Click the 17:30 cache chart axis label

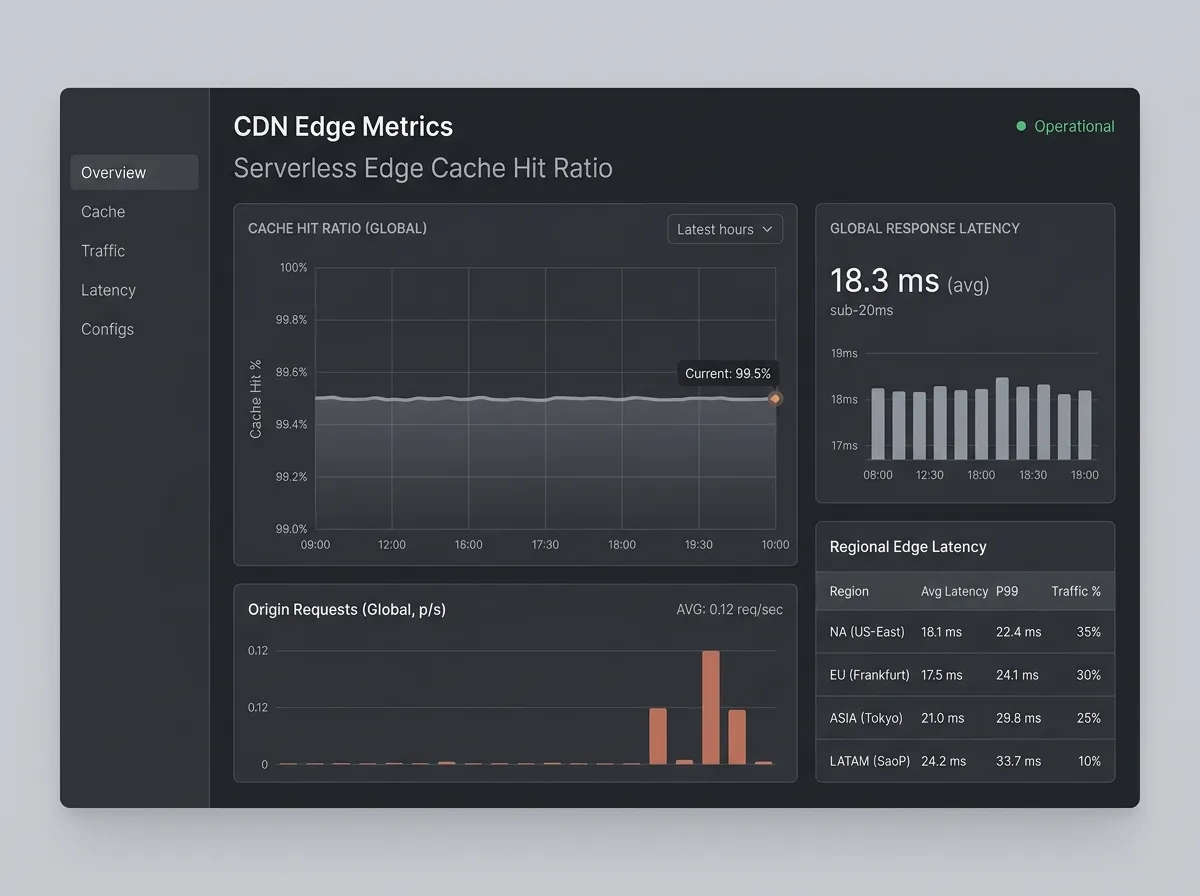545,545
